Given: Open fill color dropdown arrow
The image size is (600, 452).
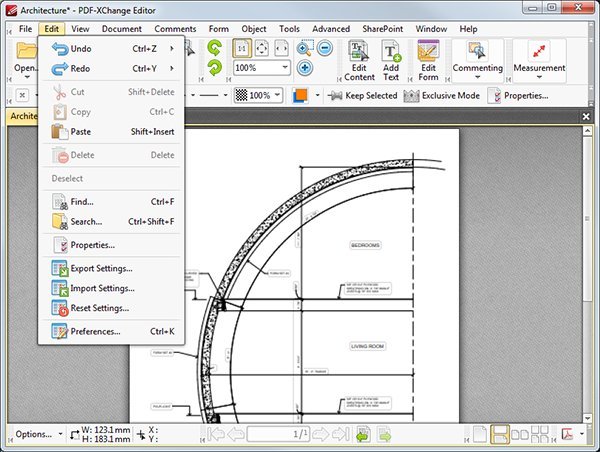Looking at the screenshot, I should (x=317, y=95).
